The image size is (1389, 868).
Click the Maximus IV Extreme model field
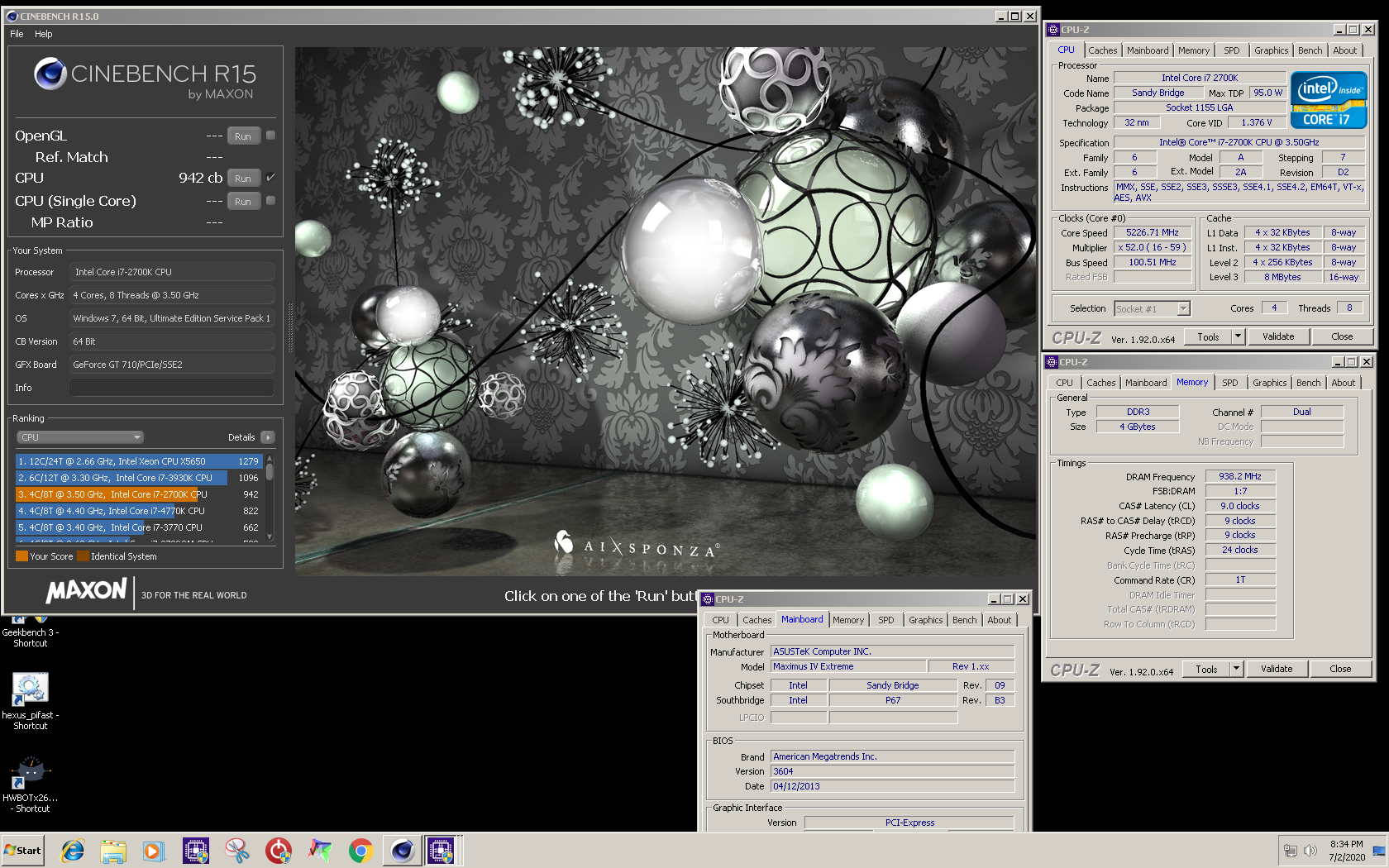click(x=848, y=666)
